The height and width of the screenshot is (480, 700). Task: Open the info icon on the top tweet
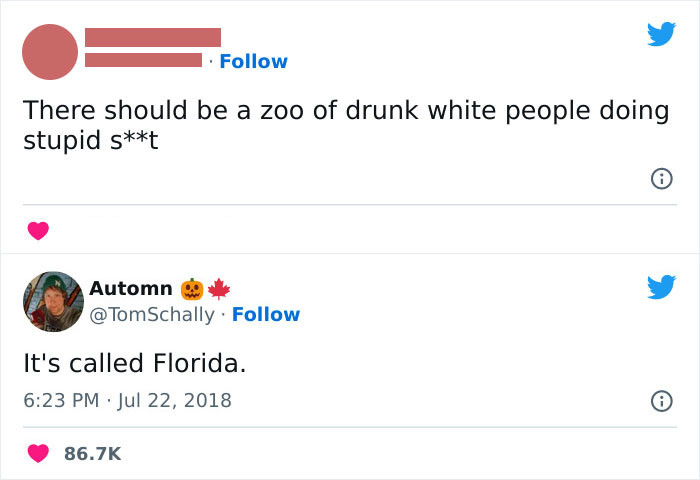coord(660,179)
